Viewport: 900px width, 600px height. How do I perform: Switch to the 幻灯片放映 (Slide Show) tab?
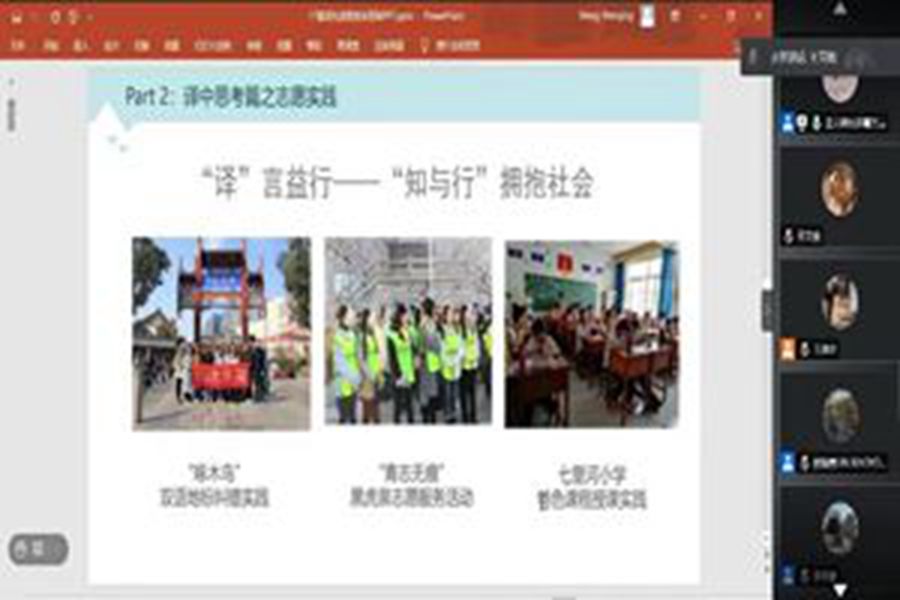click(212, 45)
